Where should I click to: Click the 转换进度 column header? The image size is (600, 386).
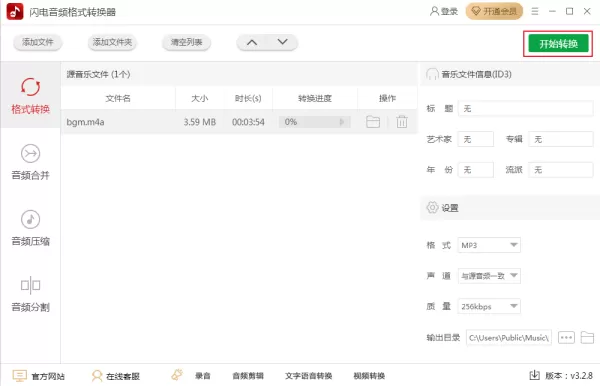315,99
